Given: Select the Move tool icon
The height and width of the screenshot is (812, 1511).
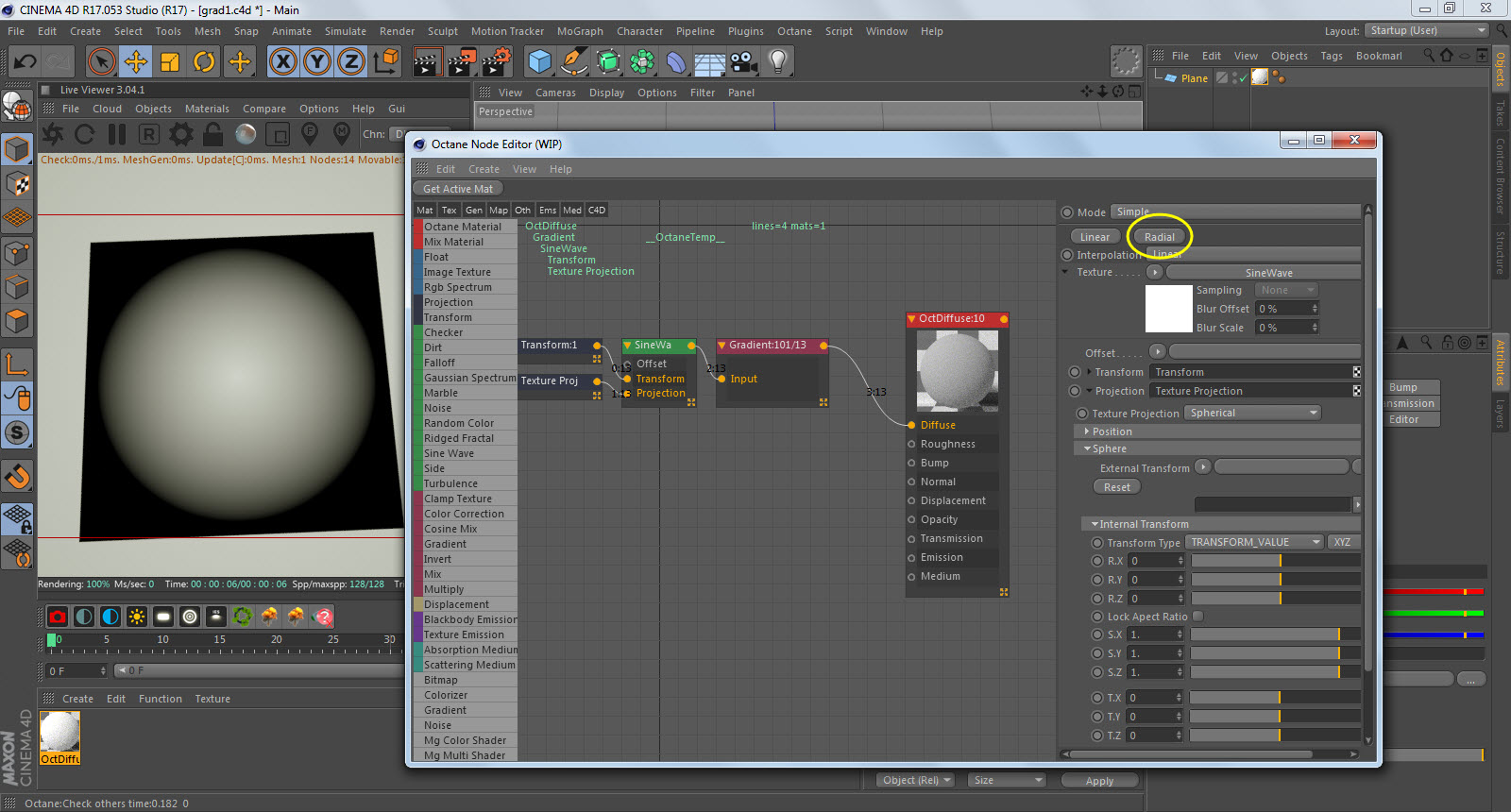Looking at the screenshot, I should [136, 62].
